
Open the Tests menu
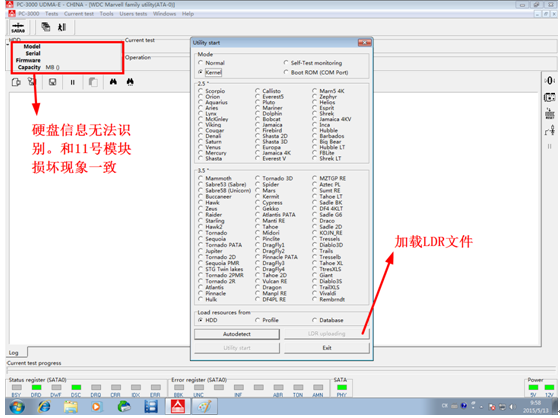point(51,14)
